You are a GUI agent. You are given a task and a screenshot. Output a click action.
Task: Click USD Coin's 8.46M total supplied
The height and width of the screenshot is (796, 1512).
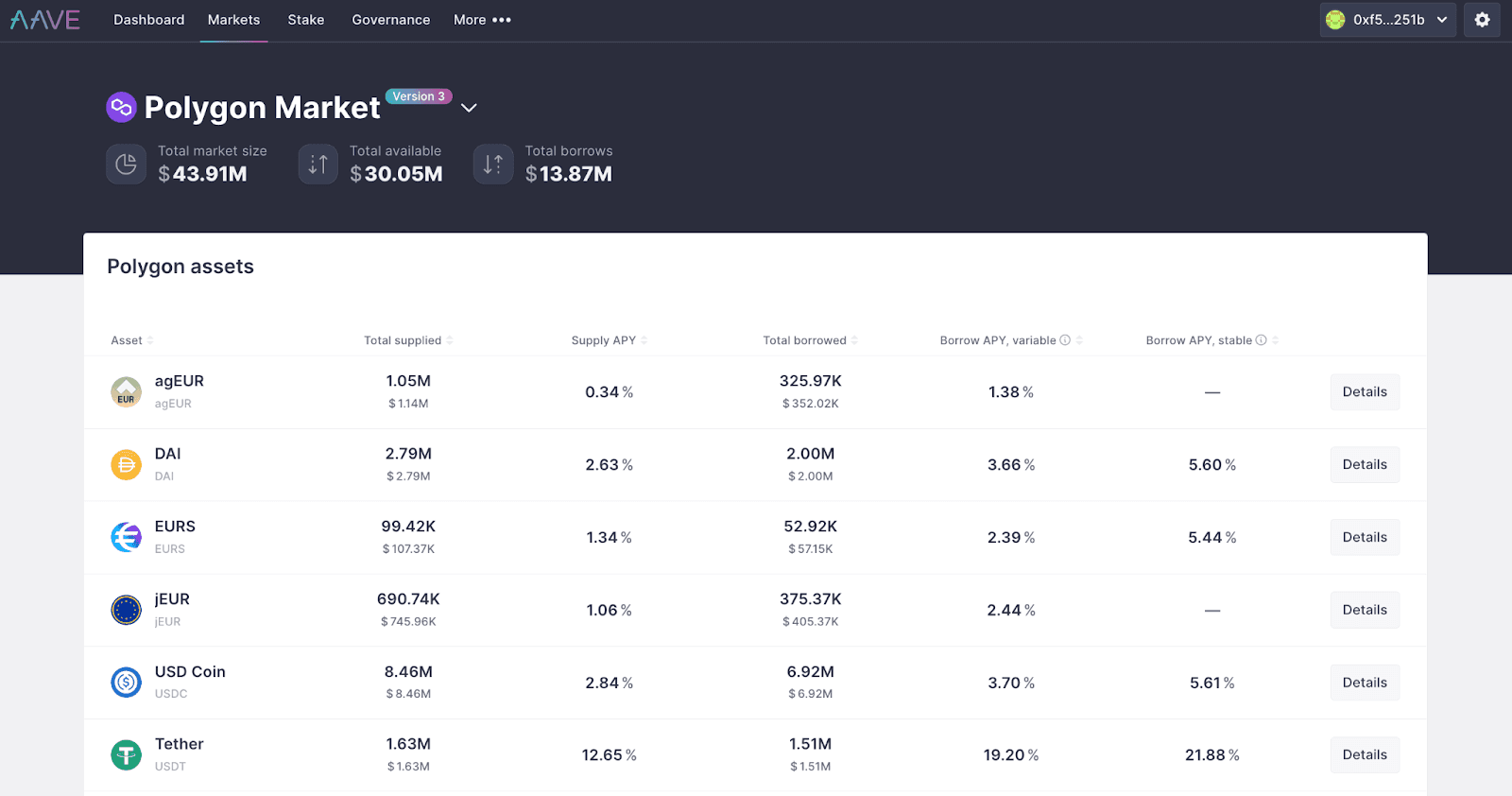(x=408, y=671)
